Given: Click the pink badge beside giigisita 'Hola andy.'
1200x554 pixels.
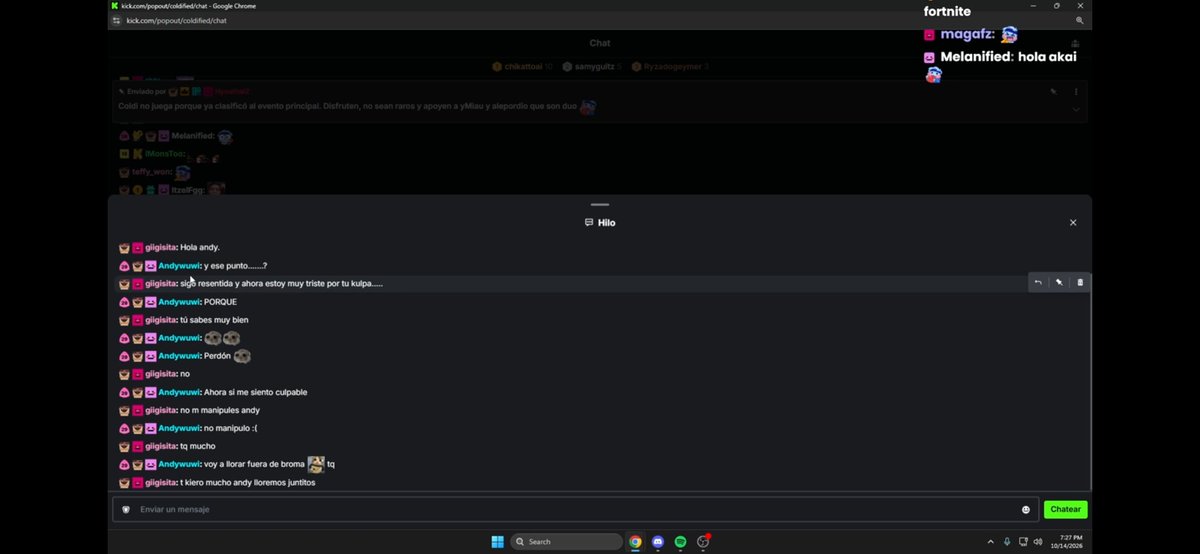Looking at the screenshot, I should [138, 247].
